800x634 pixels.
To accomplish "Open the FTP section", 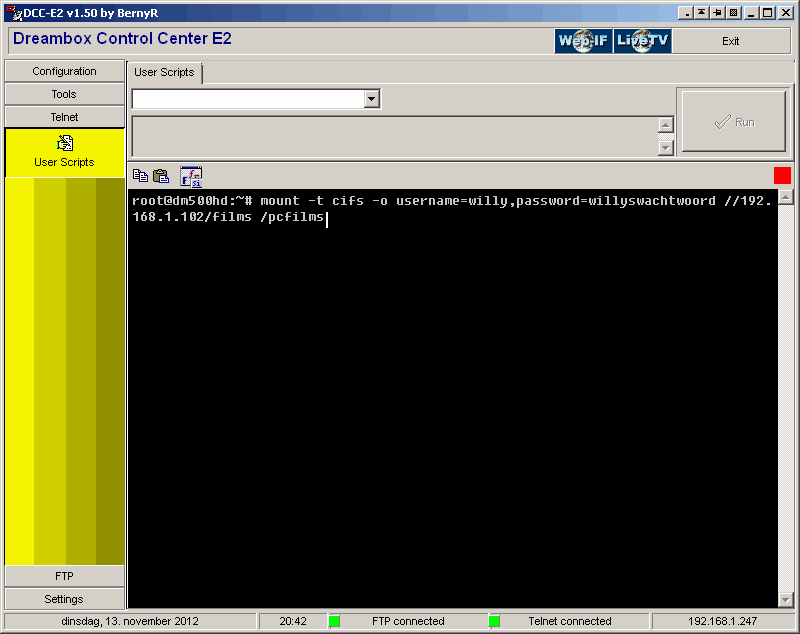I will [64, 576].
